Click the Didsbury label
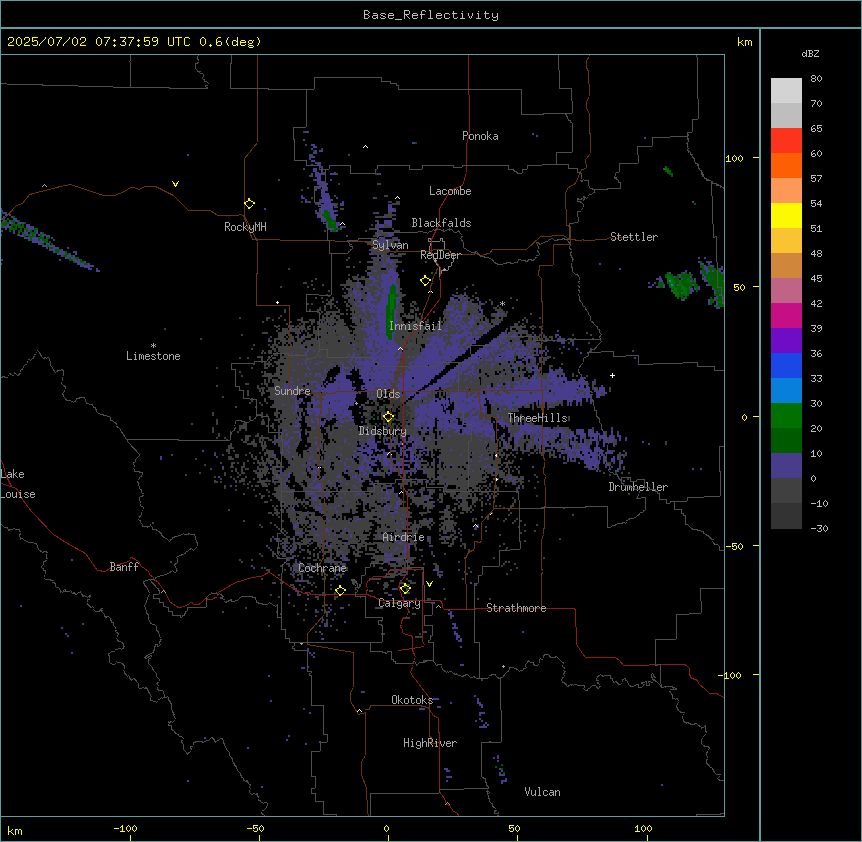Viewport: 862px width, 842px height. (382, 431)
